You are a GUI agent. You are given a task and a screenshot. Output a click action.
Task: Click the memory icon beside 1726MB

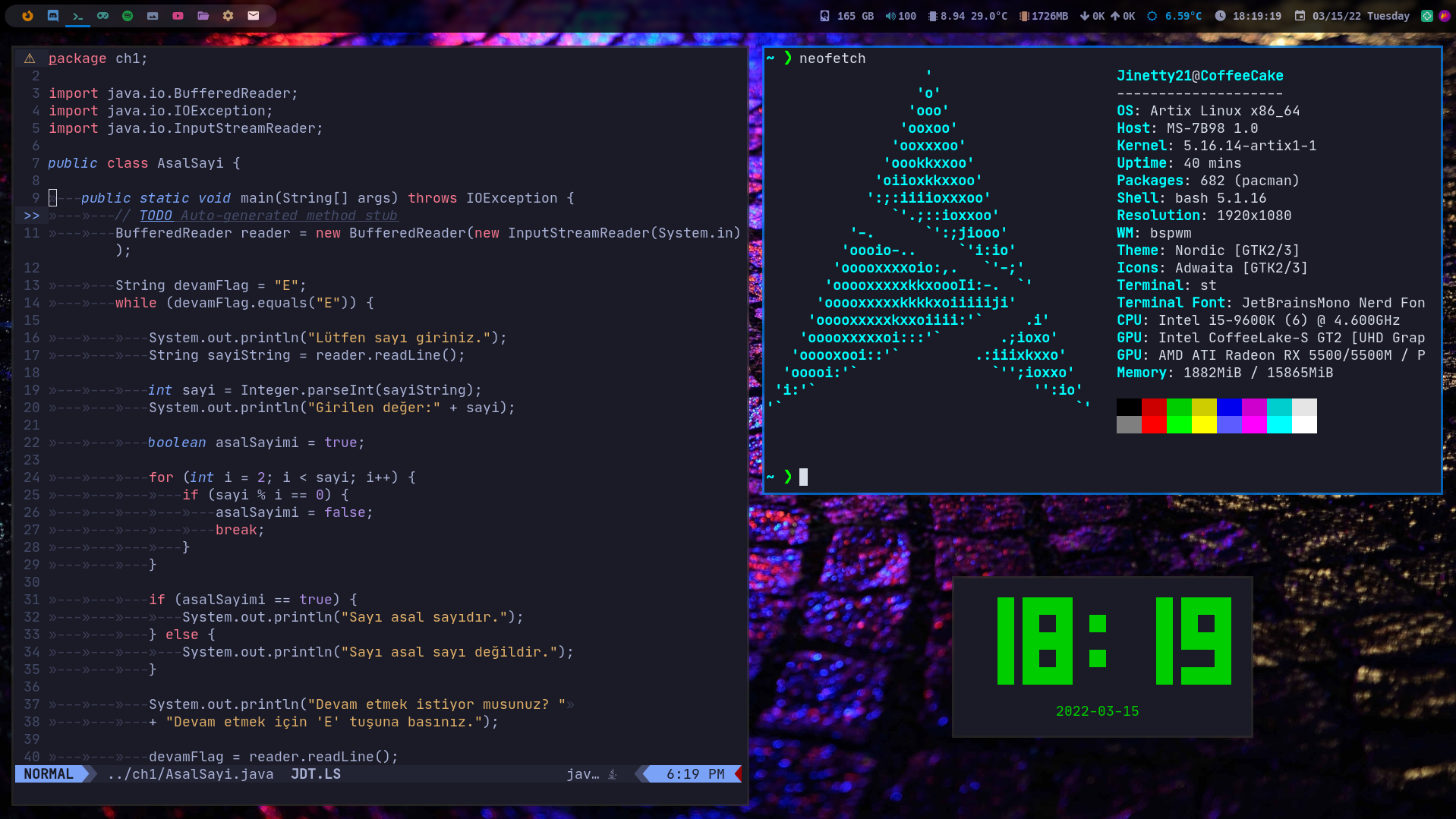click(1024, 16)
